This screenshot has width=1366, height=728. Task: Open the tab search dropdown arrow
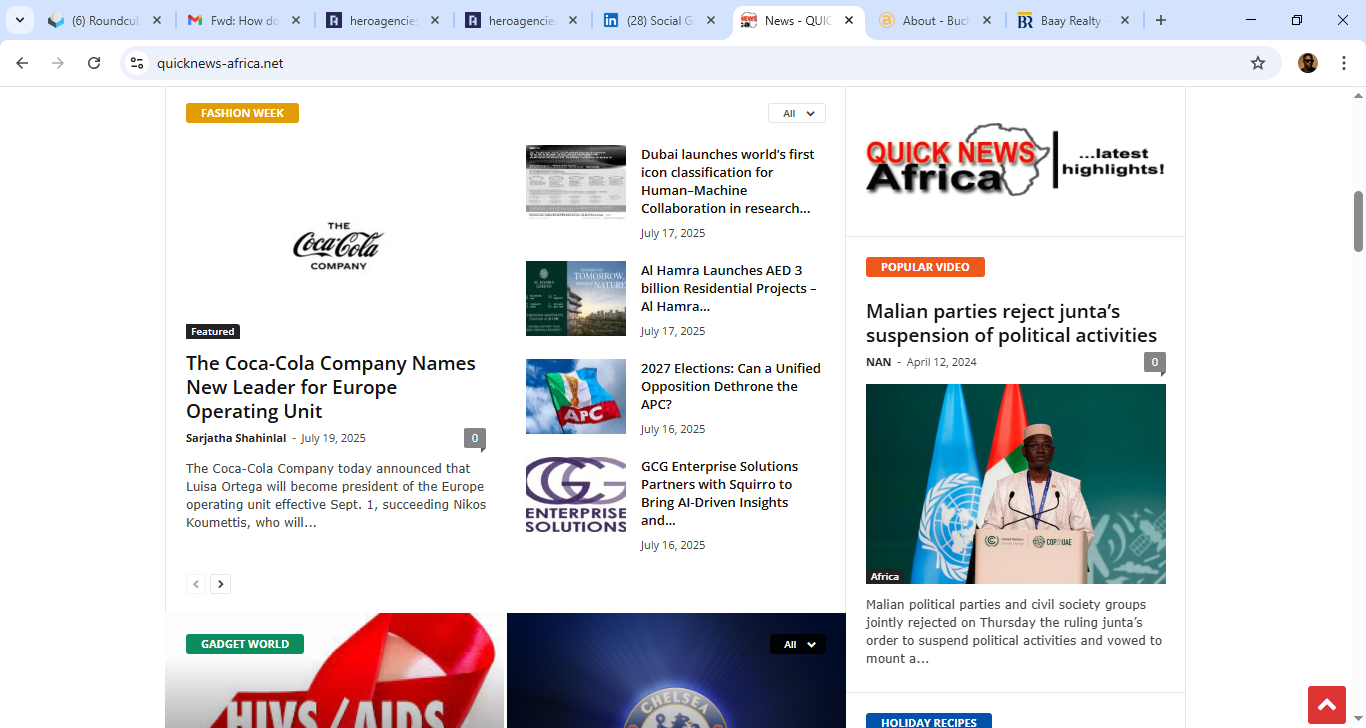click(x=19, y=20)
